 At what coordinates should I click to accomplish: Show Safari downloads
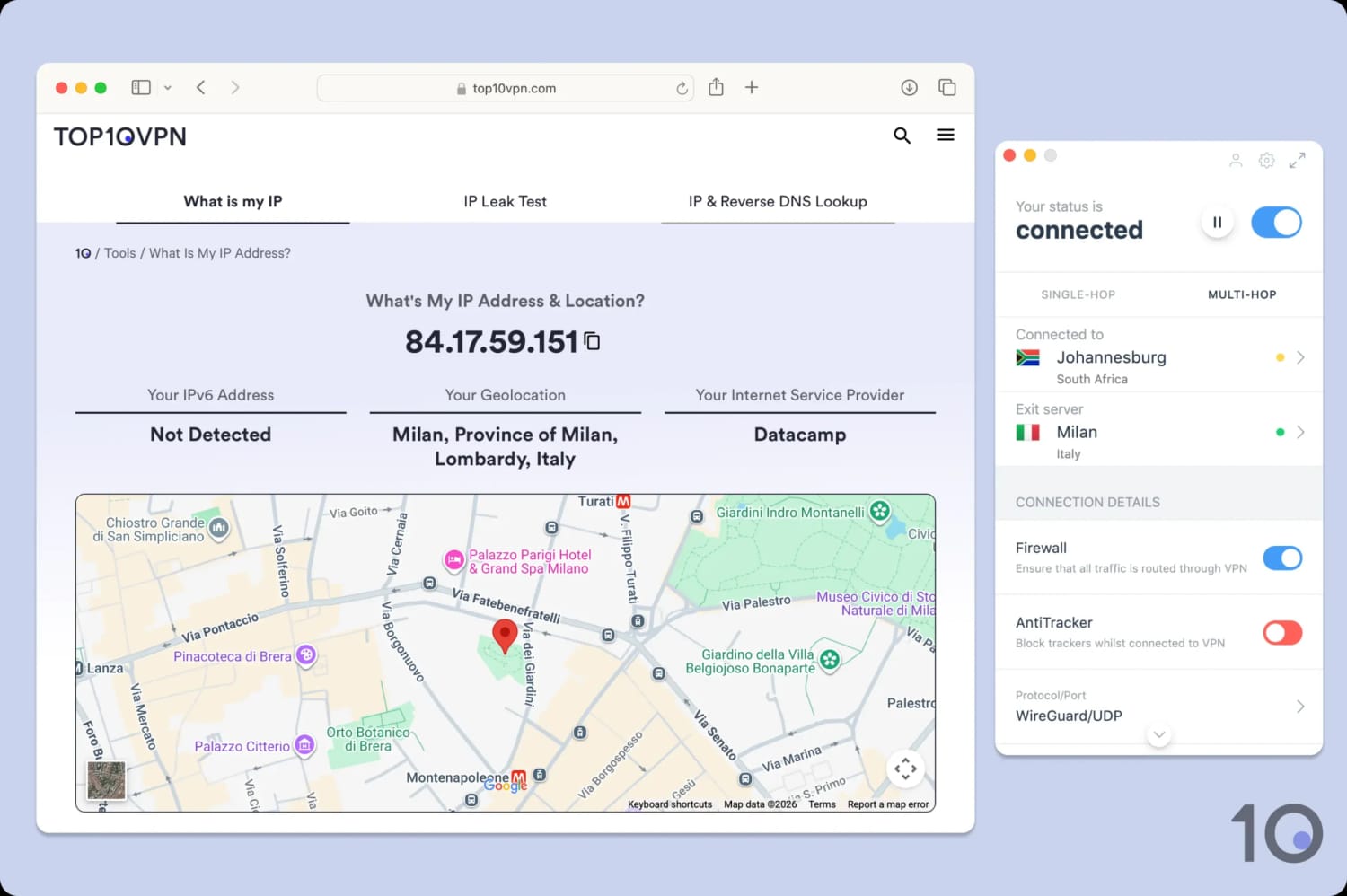[909, 87]
